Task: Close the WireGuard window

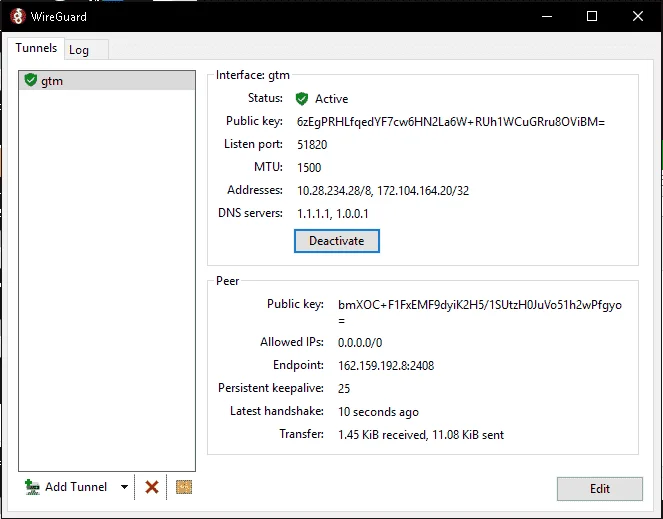Action: coord(638,16)
